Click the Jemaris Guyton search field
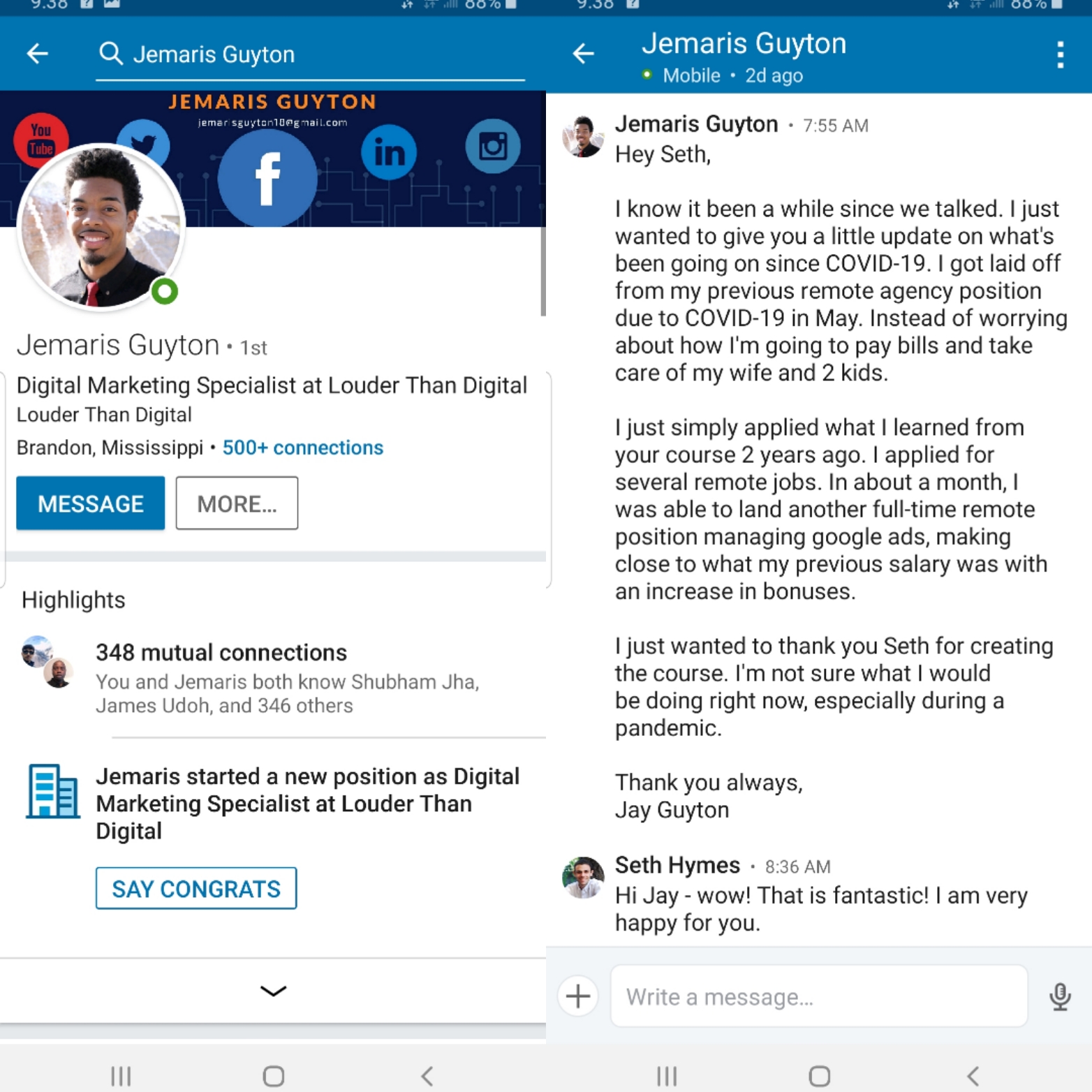This screenshot has height=1092, width=1092. (x=311, y=54)
